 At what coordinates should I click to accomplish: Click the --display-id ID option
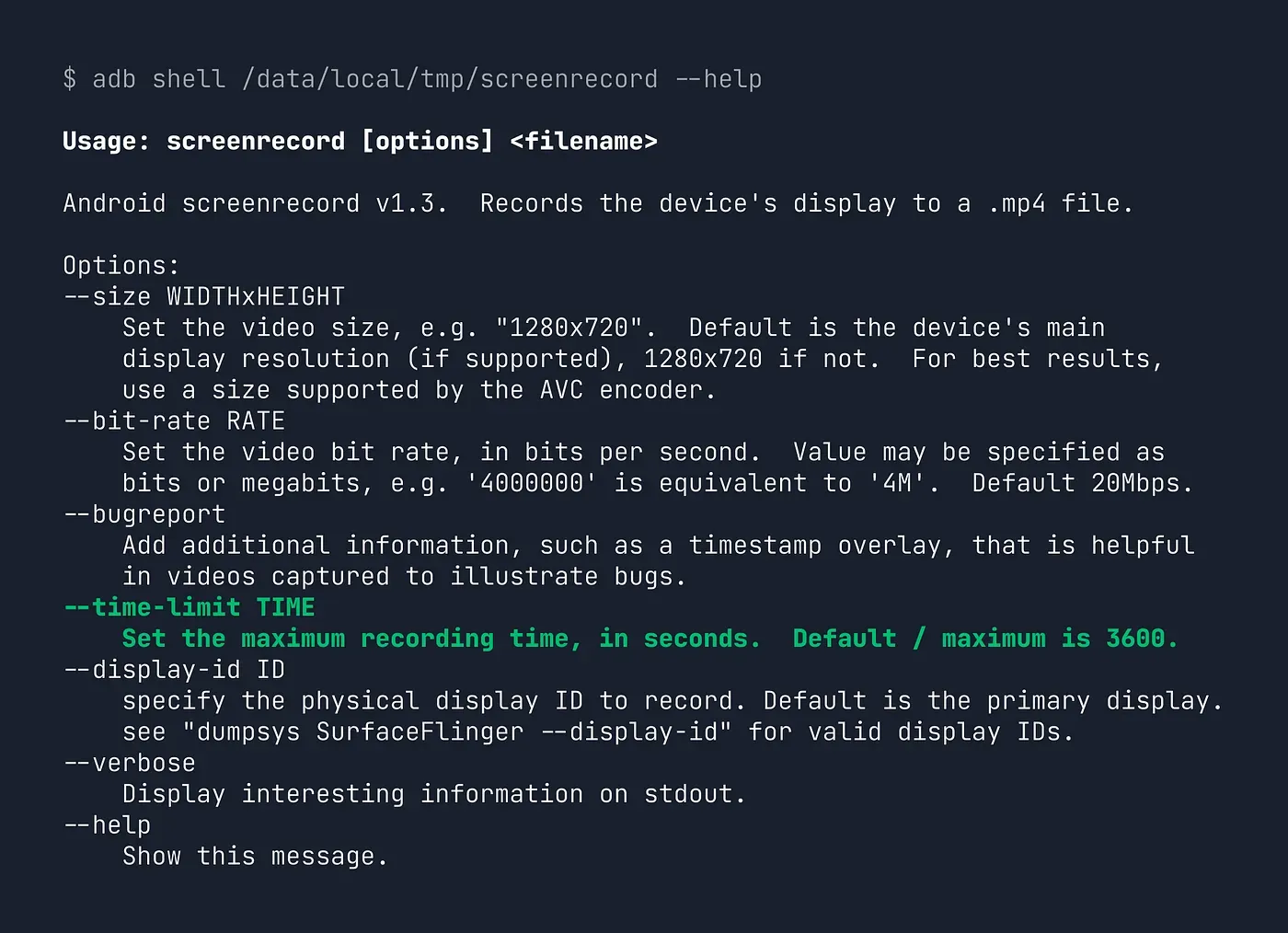pos(175,670)
